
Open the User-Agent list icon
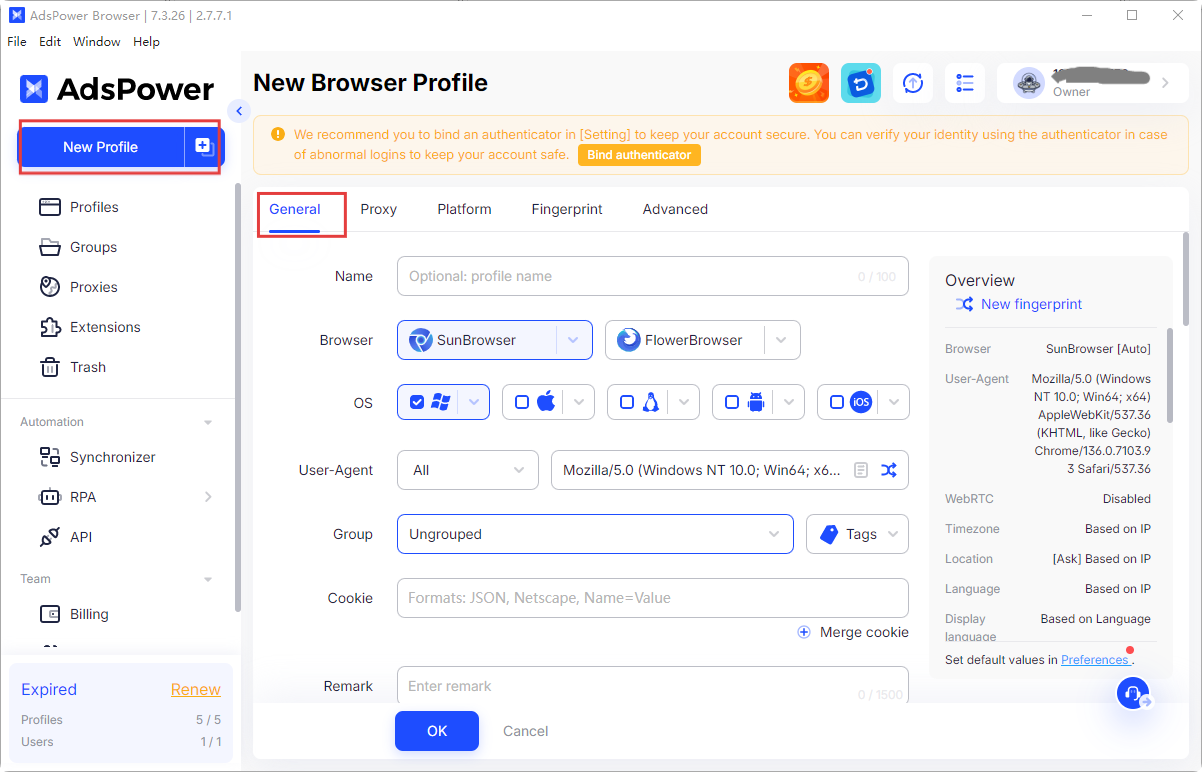point(860,470)
